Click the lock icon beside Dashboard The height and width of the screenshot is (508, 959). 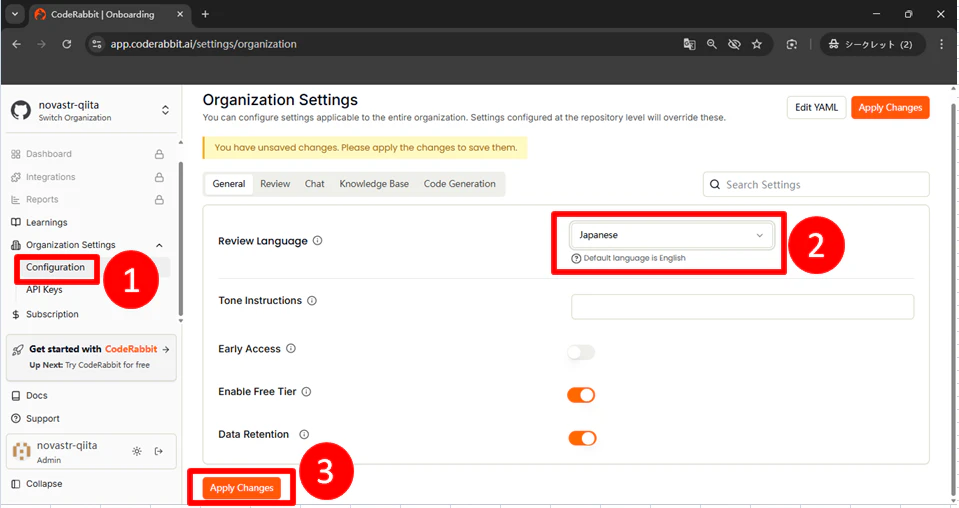[x=159, y=154]
